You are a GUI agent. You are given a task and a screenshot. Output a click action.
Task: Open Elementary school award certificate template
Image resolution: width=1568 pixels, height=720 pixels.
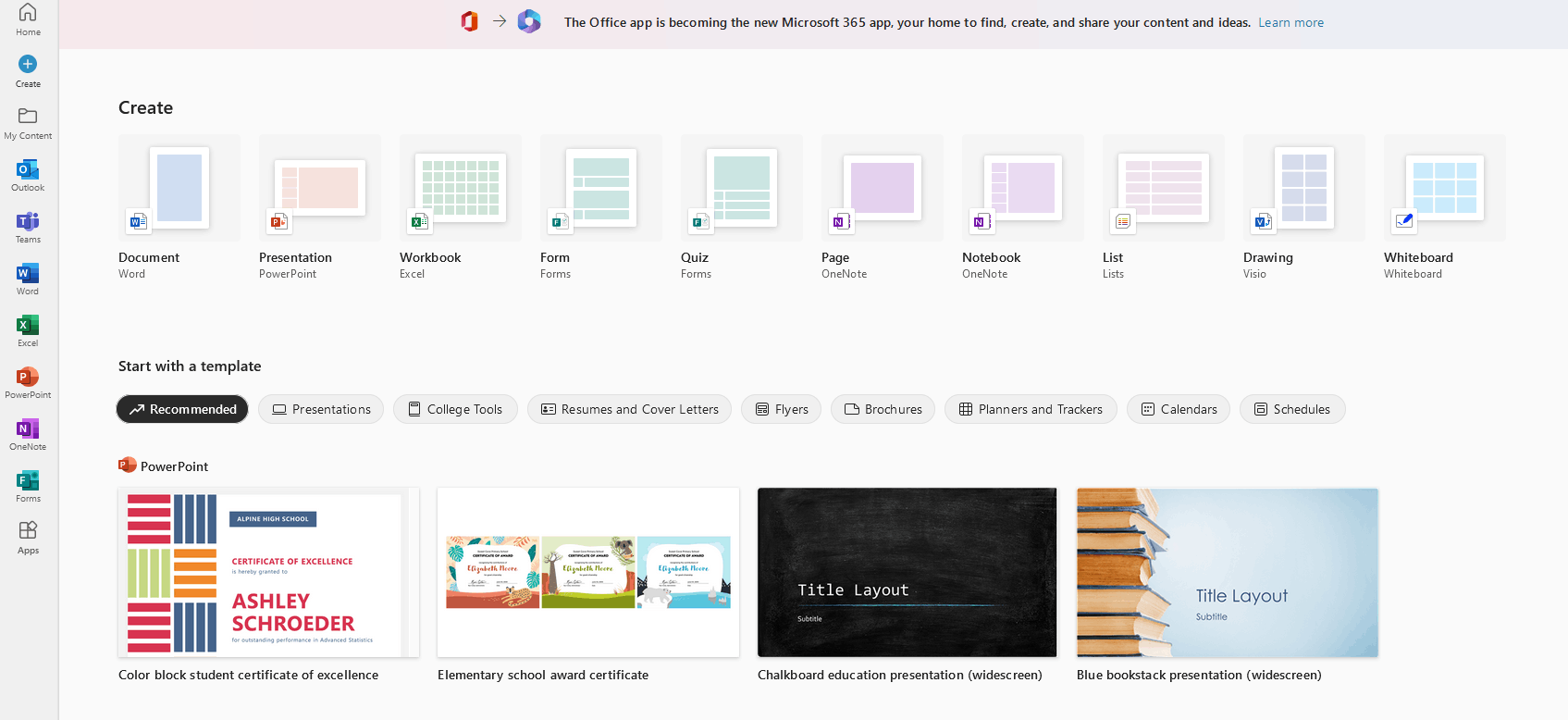(x=588, y=573)
